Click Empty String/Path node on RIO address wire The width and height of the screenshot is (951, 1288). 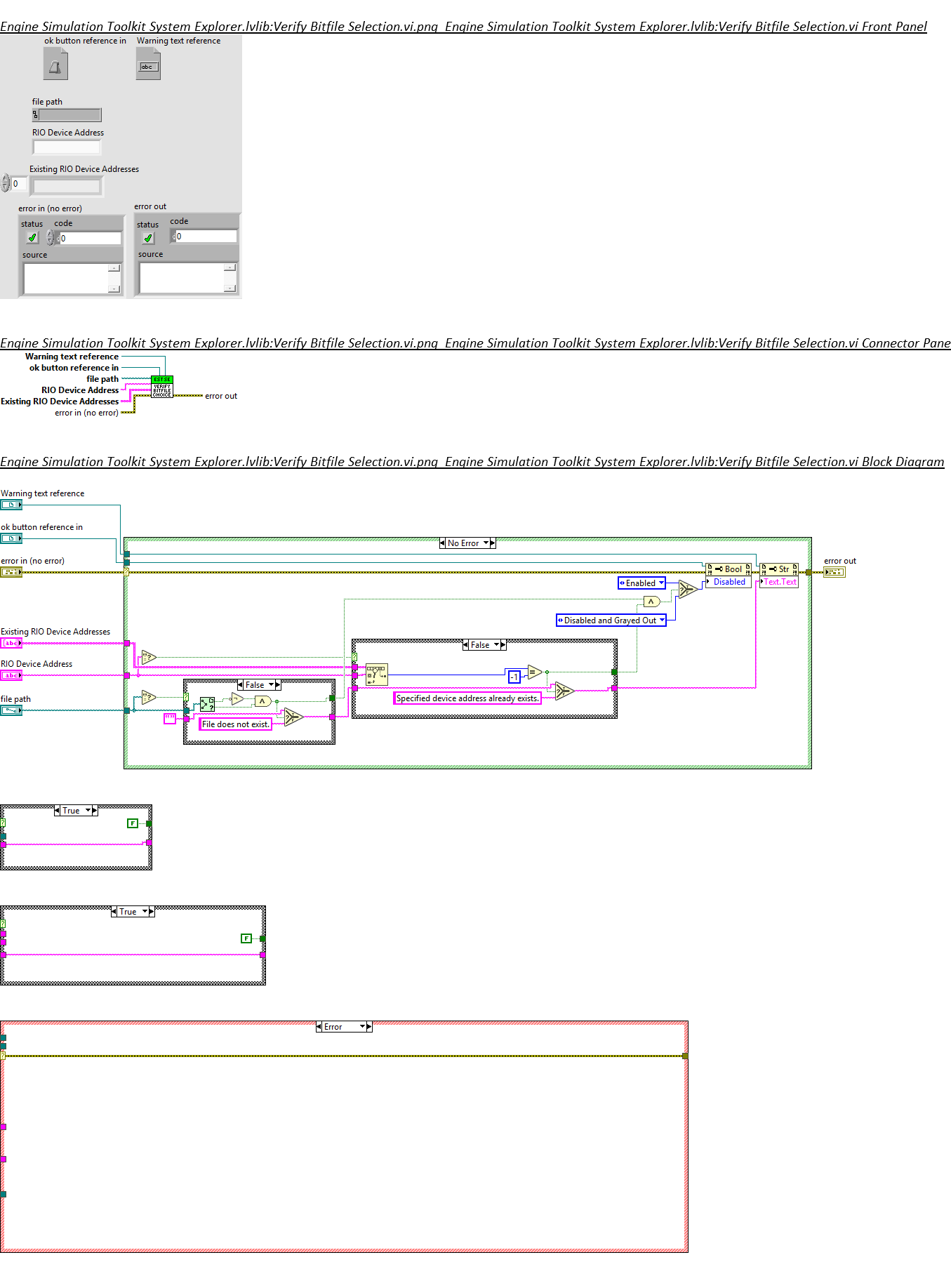[149, 658]
